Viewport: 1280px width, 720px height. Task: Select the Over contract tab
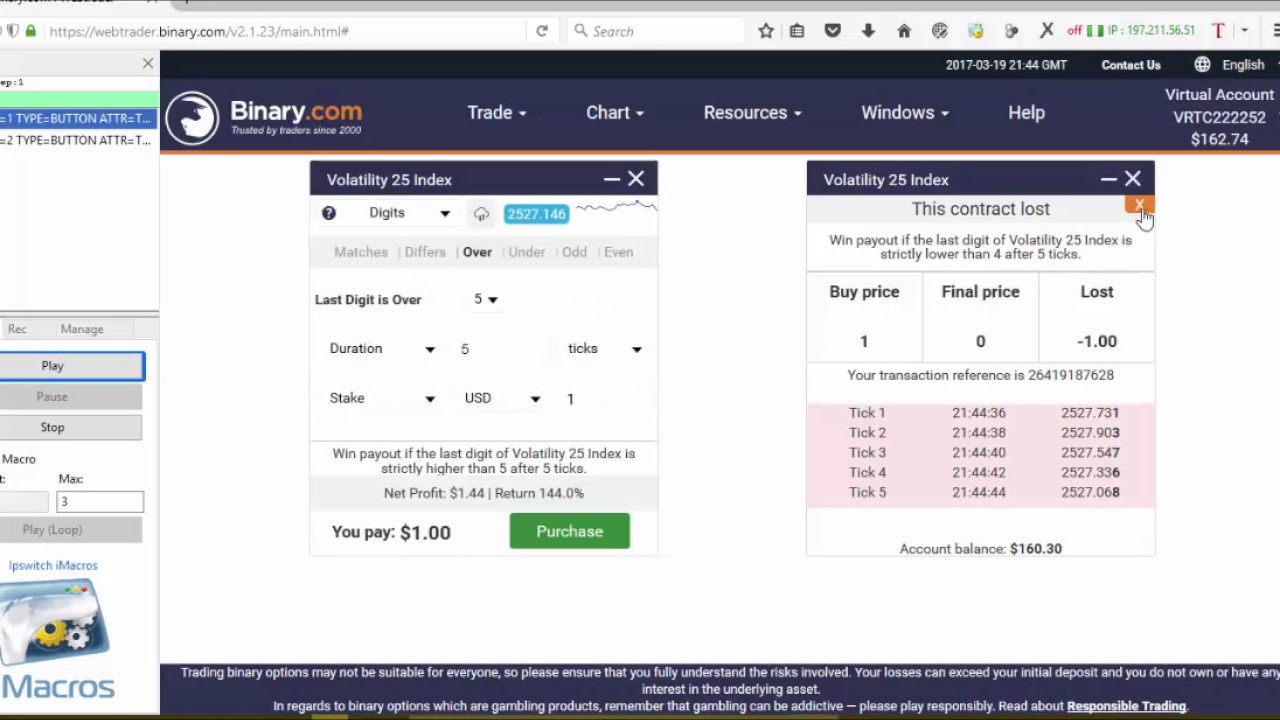point(477,252)
